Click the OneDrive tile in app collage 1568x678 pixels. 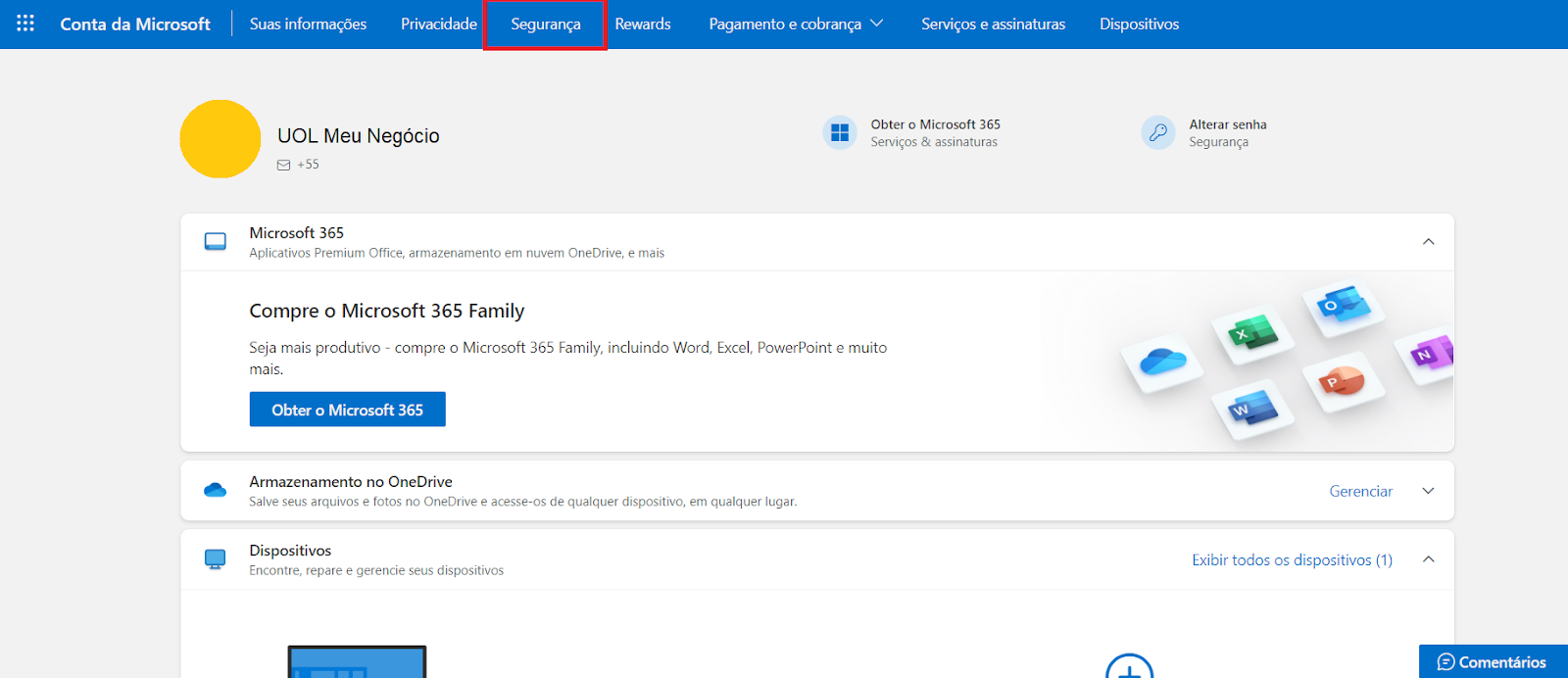1163,363
